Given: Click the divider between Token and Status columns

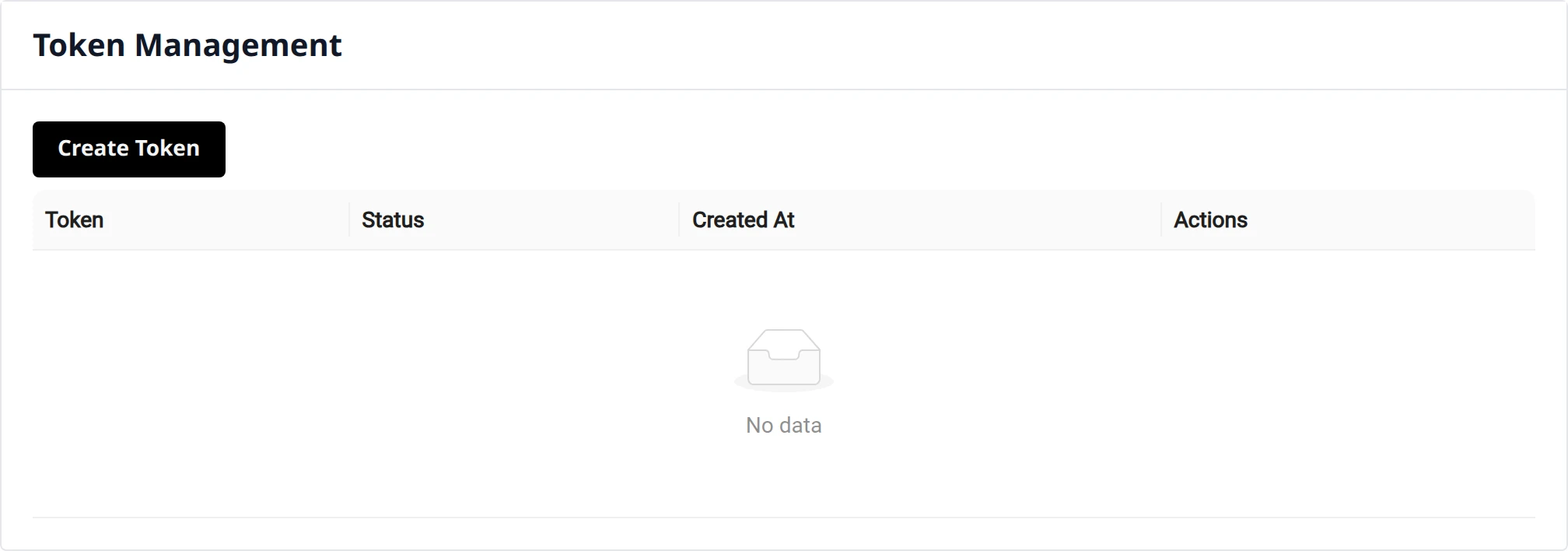Looking at the screenshot, I should point(349,220).
